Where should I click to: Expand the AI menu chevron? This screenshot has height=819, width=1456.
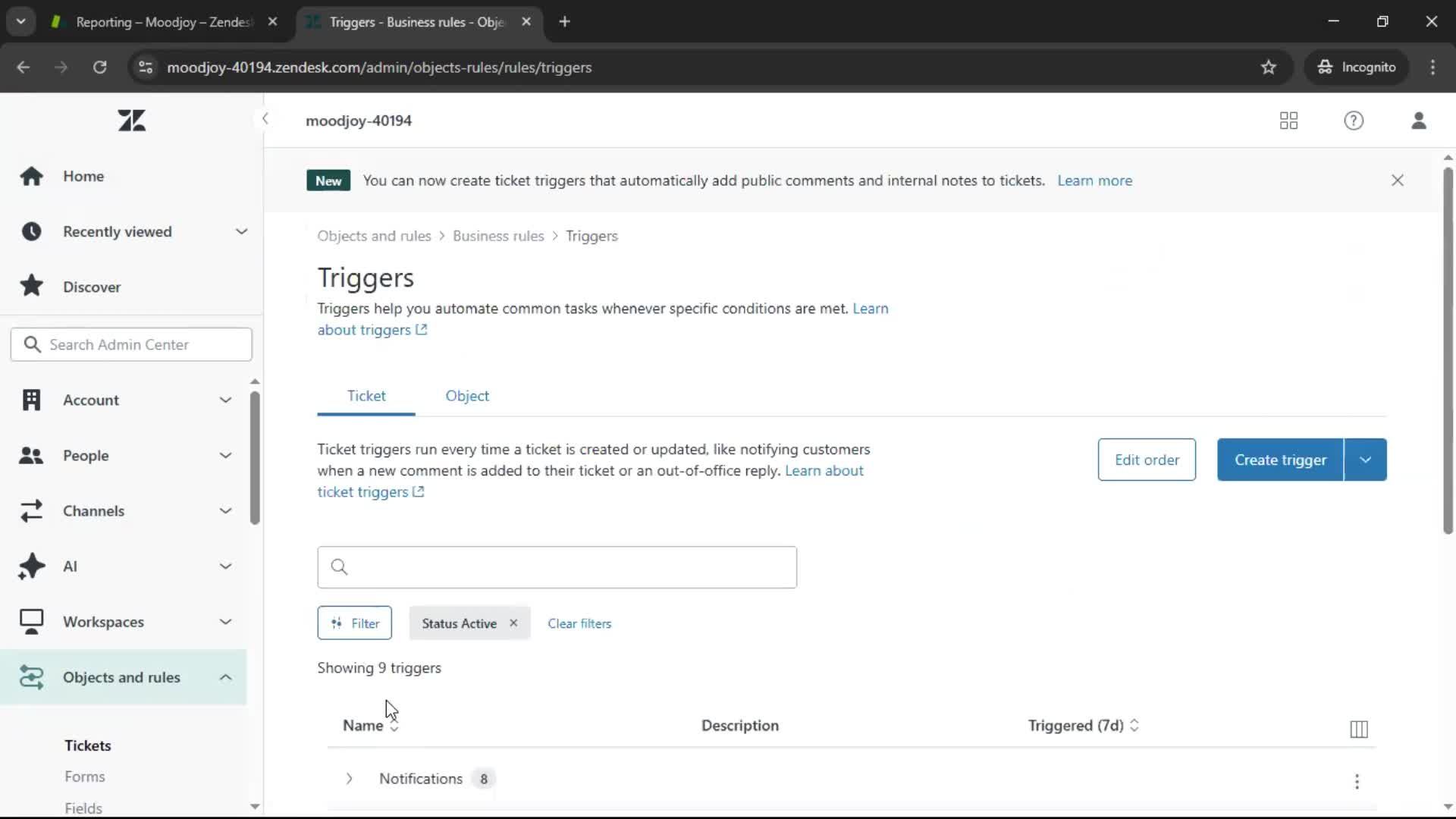tap(225, 566)
